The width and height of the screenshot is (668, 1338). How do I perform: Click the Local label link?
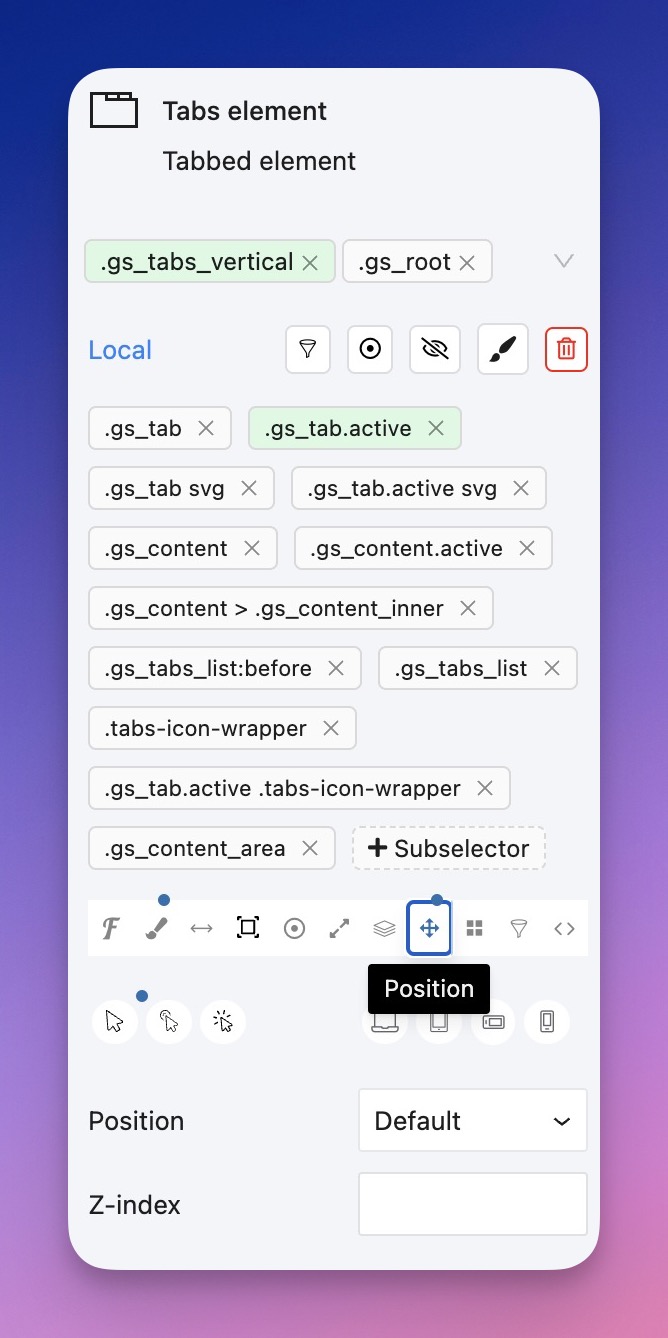pos(120,350)
